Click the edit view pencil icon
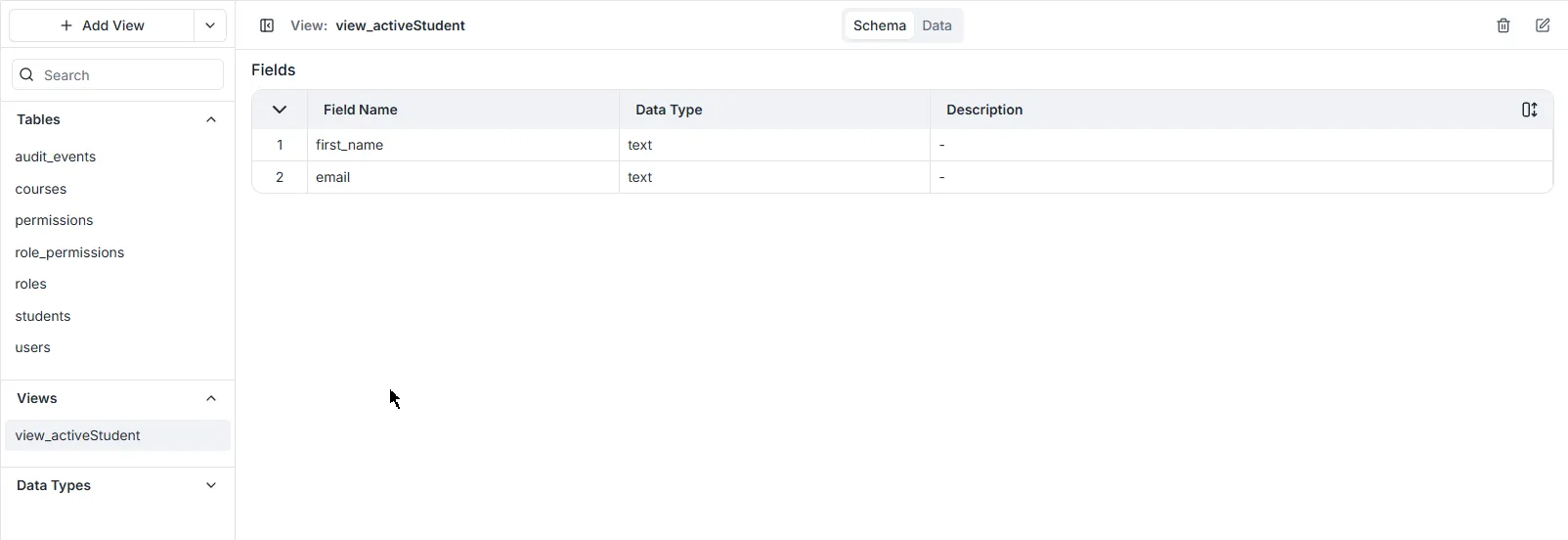The image size is (1568, 540). tap(1543, 25)
